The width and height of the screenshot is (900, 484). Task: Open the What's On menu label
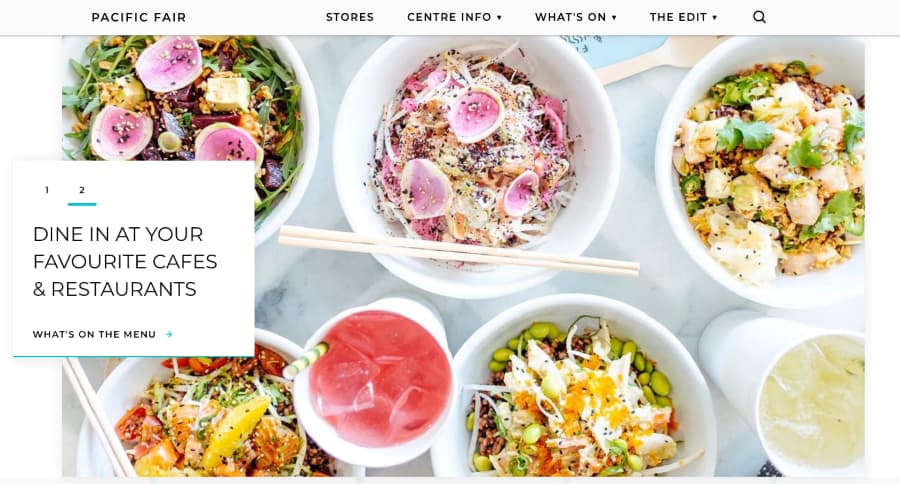coord(571,17)
